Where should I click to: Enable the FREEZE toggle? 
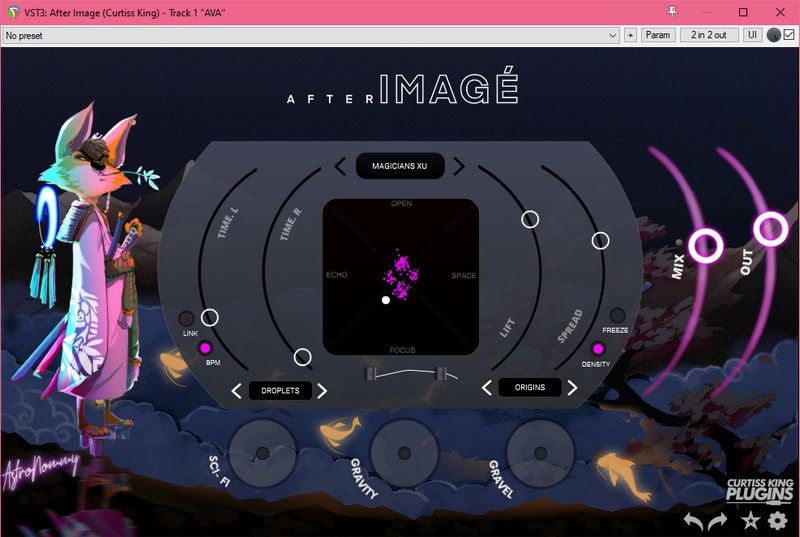click(x=617, y=315)
